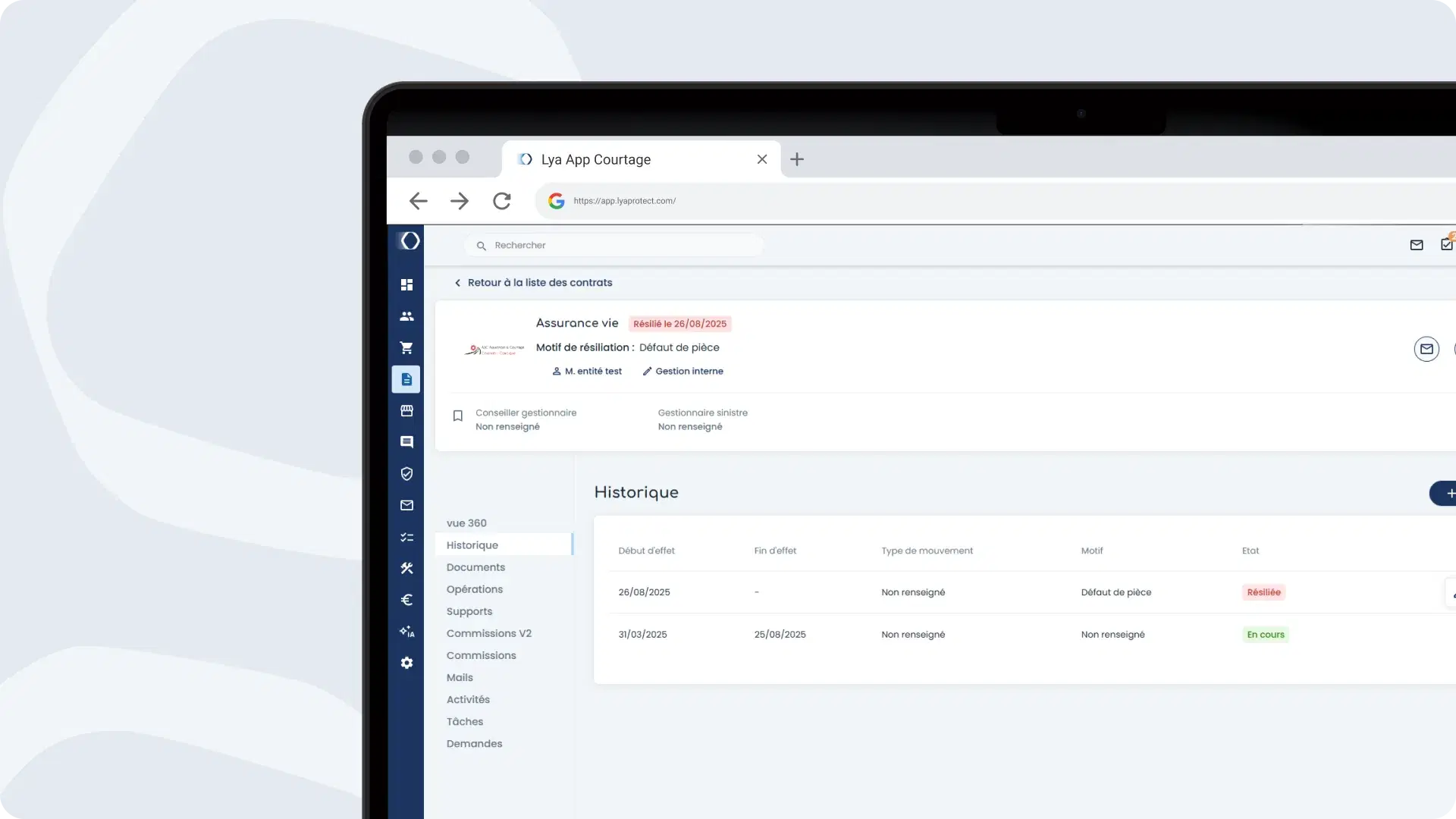The height and width of the screenshot is (819, 1456).
Task: Click the Résilié le 26/08/2025 badge
Action: coord(680,324)
